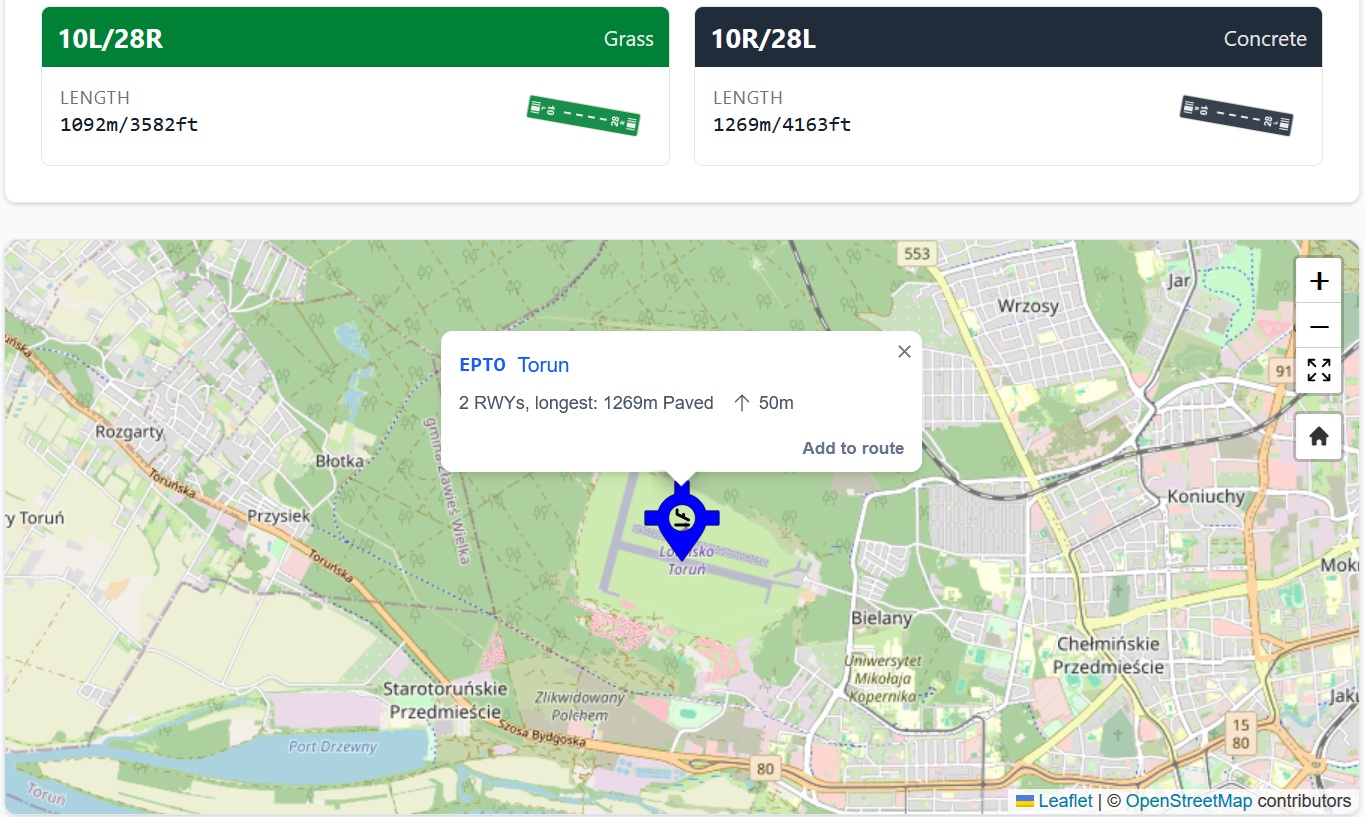Screen dimensions: 1365x817
Task: Zoom in on the map
Action: (x=1318, y=281)
